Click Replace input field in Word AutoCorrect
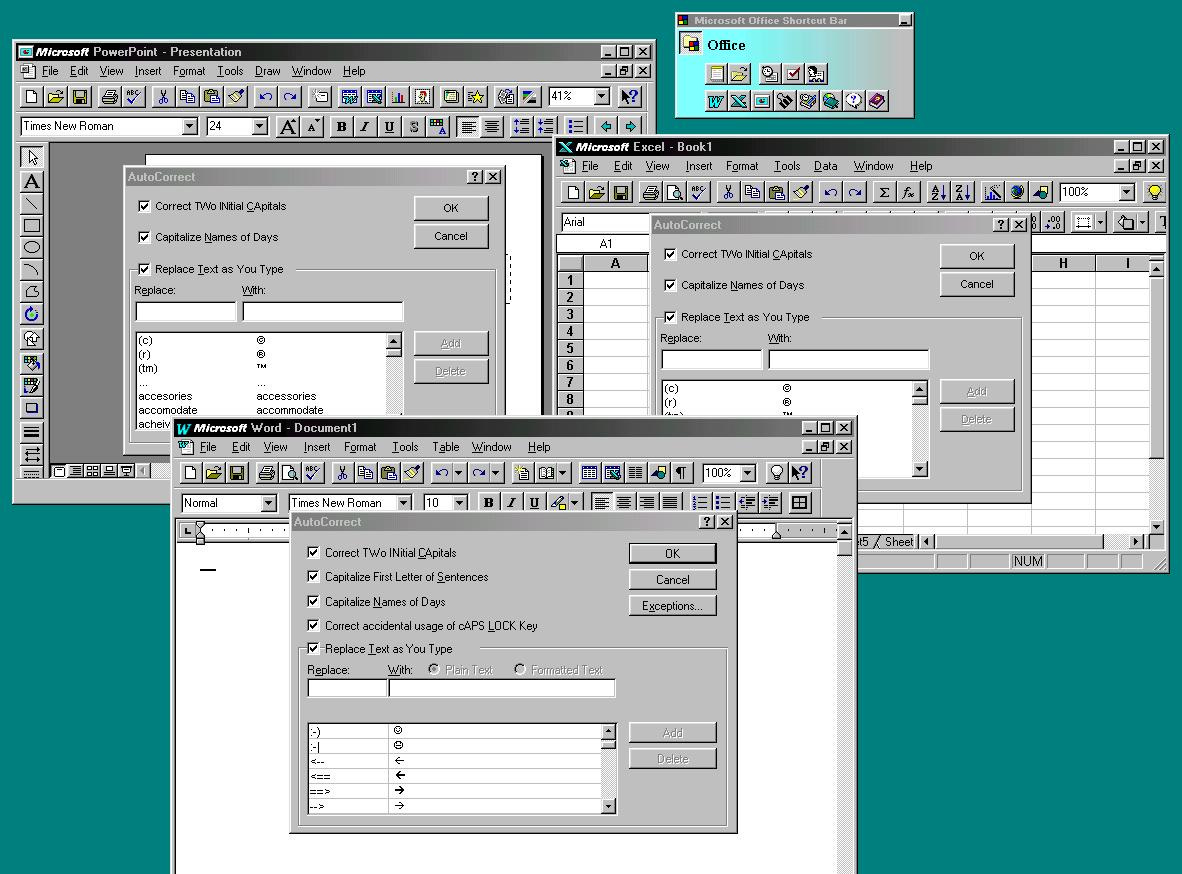 pos(347,688)
